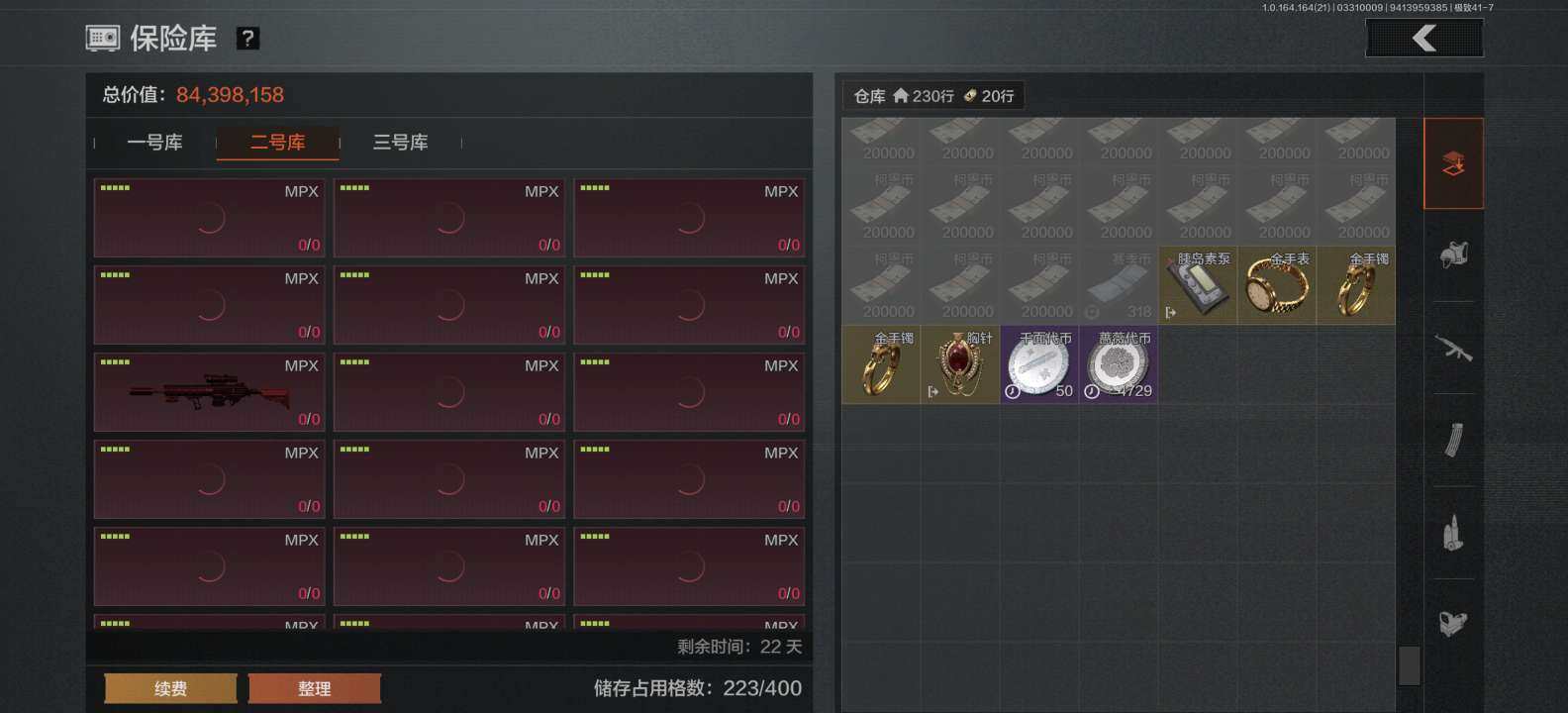Filter stash by the magazine icon
Image resolution: width=1568 pixels, height=713 pixels.
(x=1453, y=440)
